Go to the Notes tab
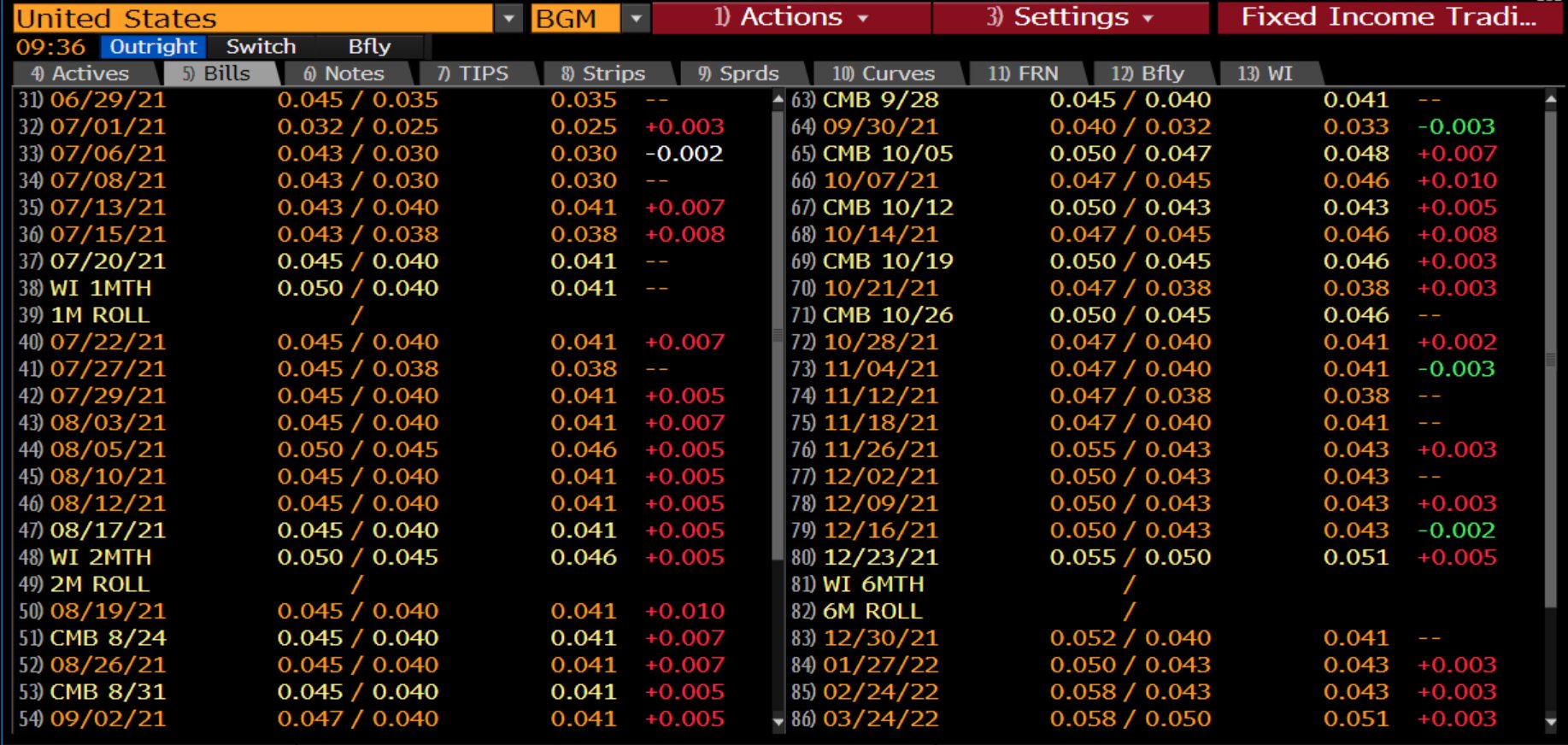1568x745 pixels. [x=344, y=74]
